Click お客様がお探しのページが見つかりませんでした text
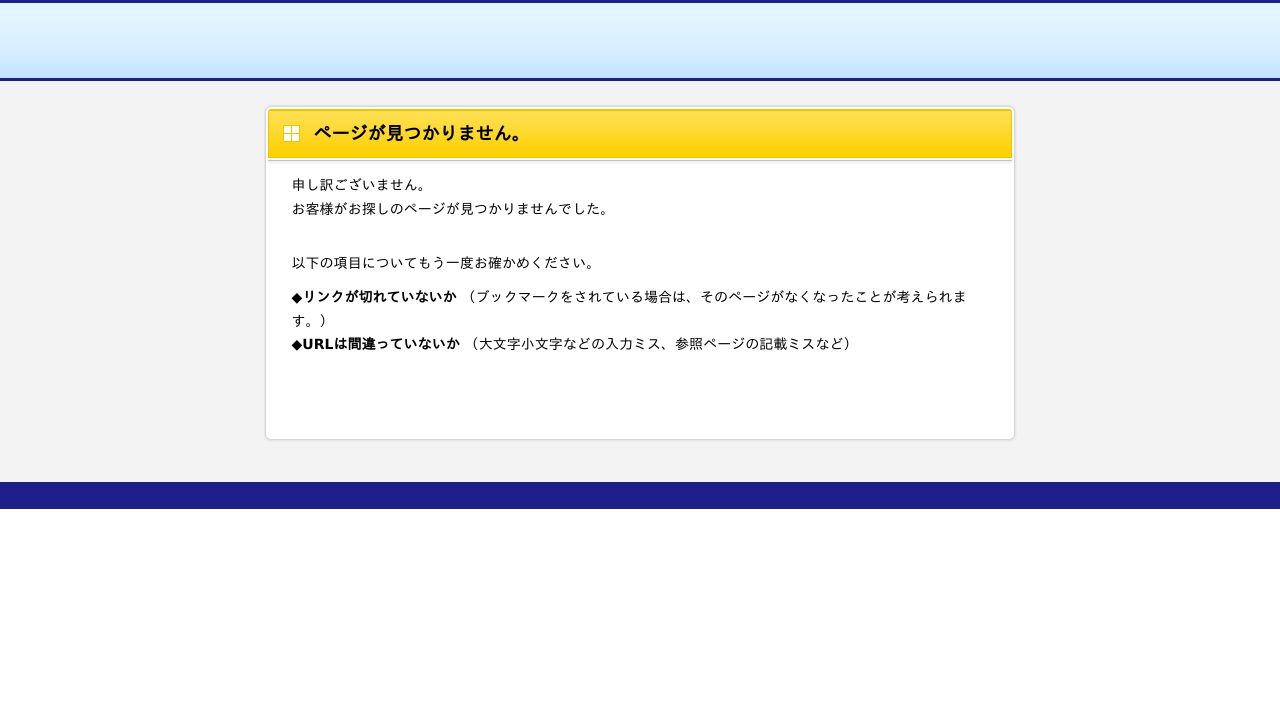The image size is (1280, 720). [450, 209]
